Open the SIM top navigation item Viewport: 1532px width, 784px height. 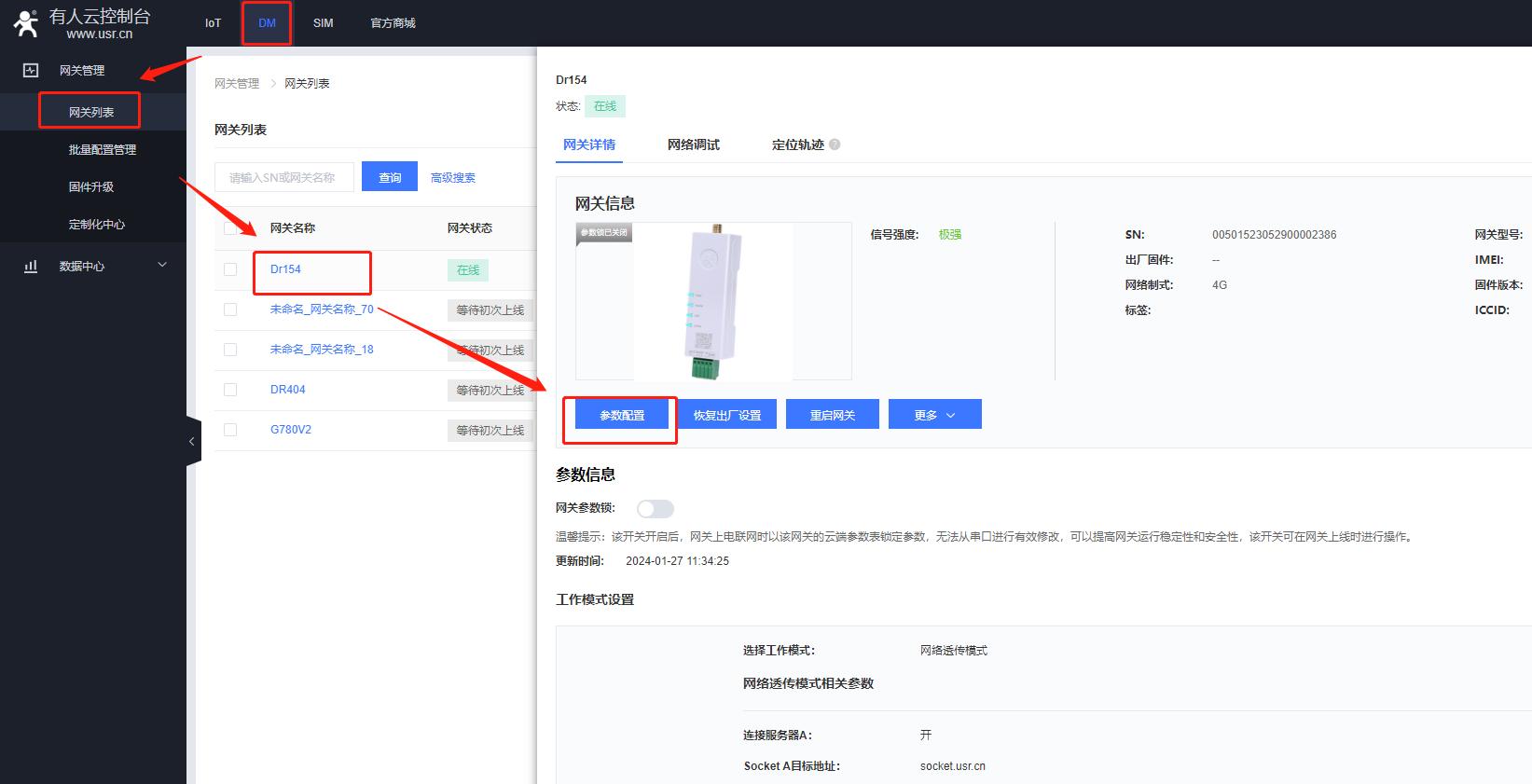point(323,23)
